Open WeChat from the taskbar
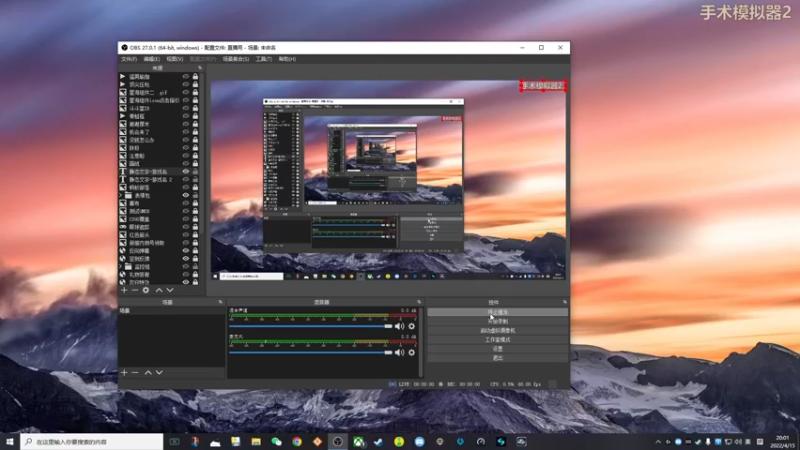The width and height of the screenshot is (800, 450). click(x=277, y=441)
